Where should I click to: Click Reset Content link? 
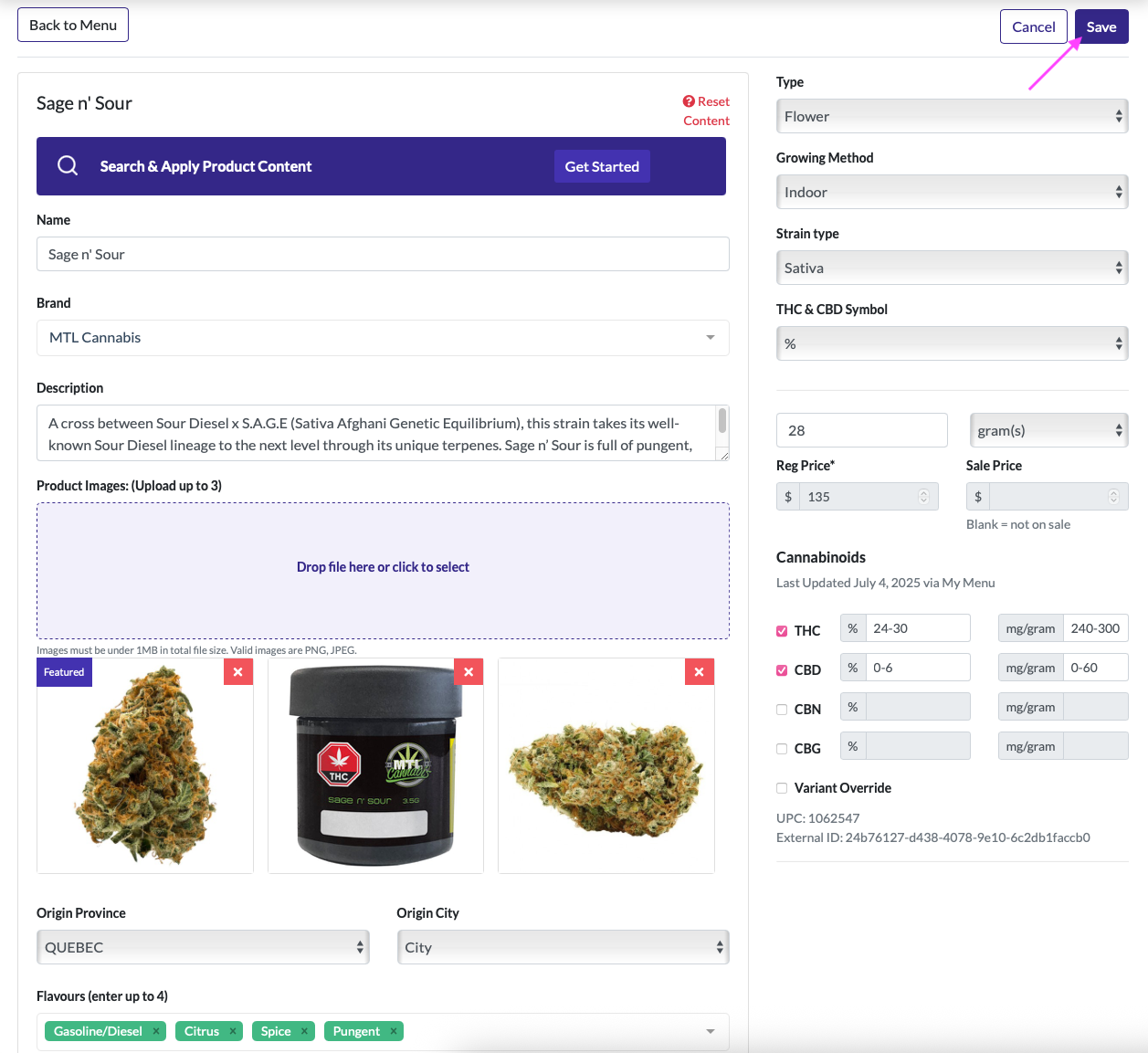tap(706, 111)
